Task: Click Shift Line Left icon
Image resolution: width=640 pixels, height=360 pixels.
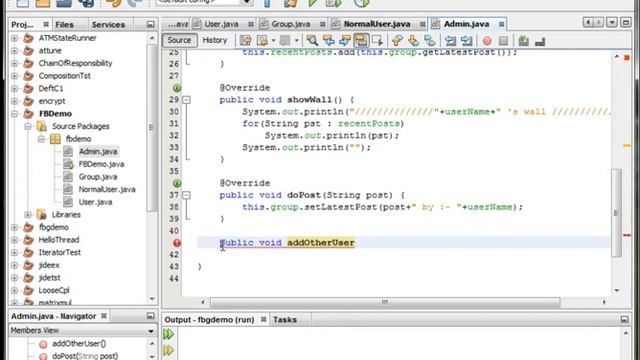Action: pos(450,40)
